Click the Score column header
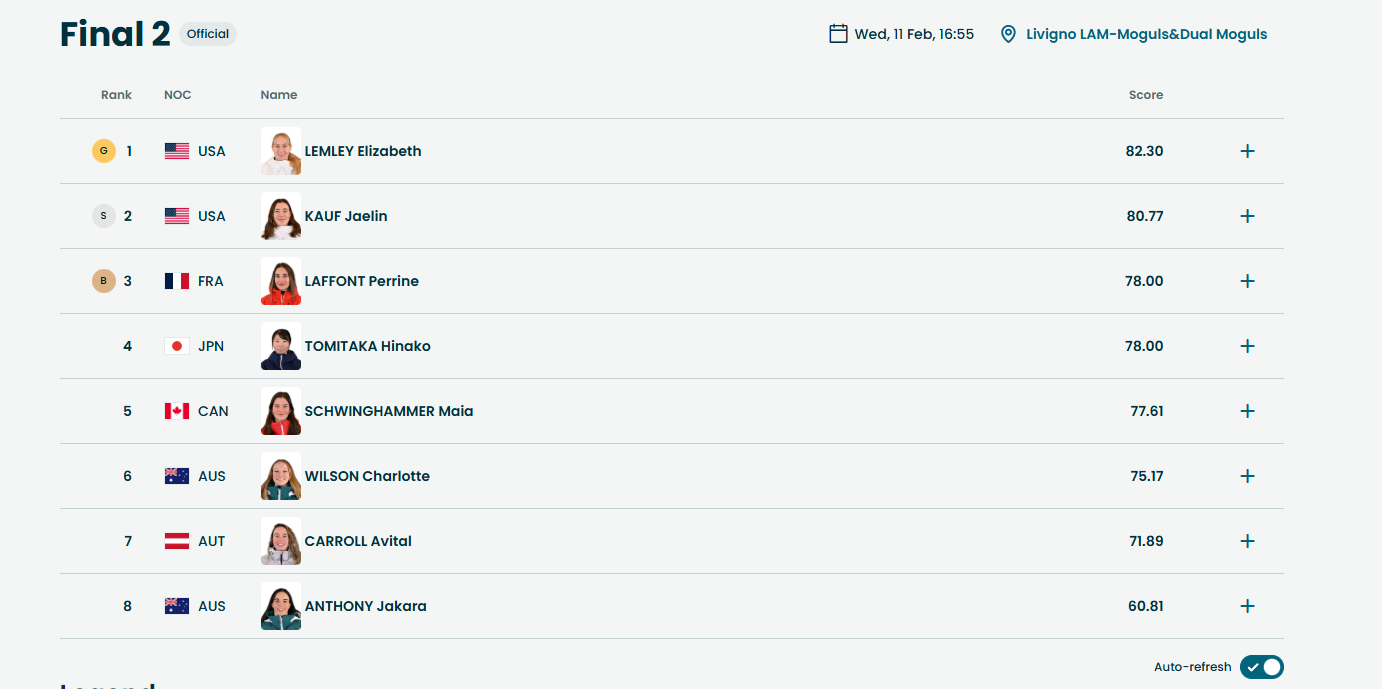 point(1145,95)
